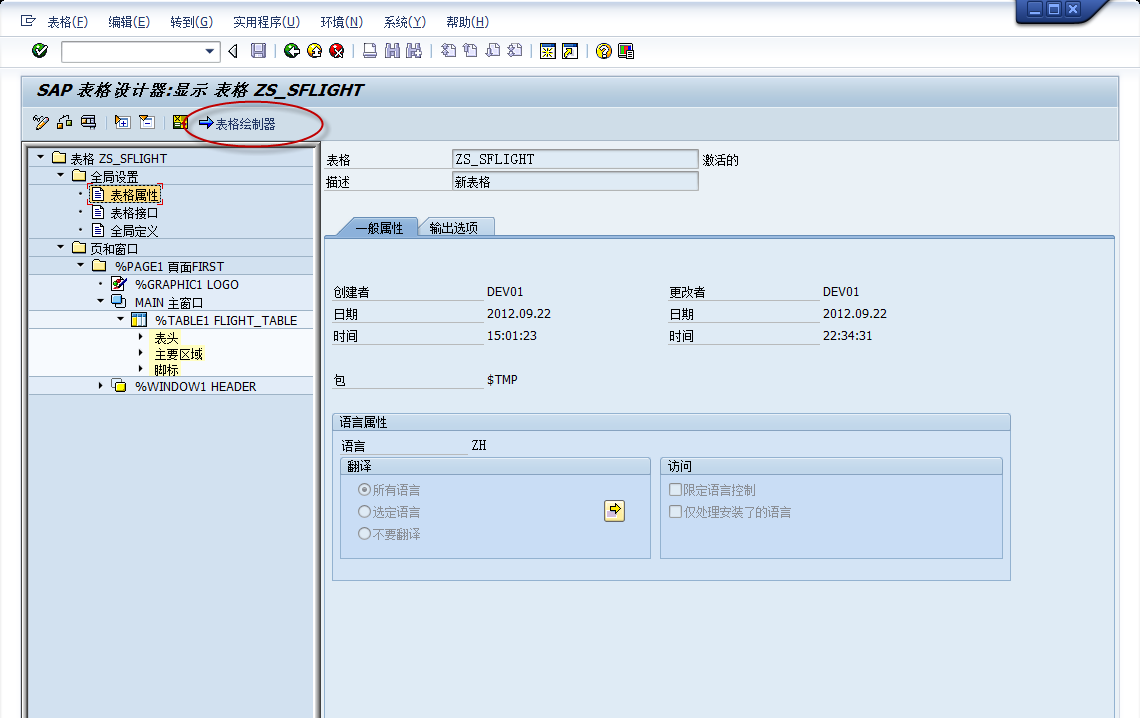Click the 表格绘制器 button
Viewport: 1140px width, 718px height.
[238, 124]
